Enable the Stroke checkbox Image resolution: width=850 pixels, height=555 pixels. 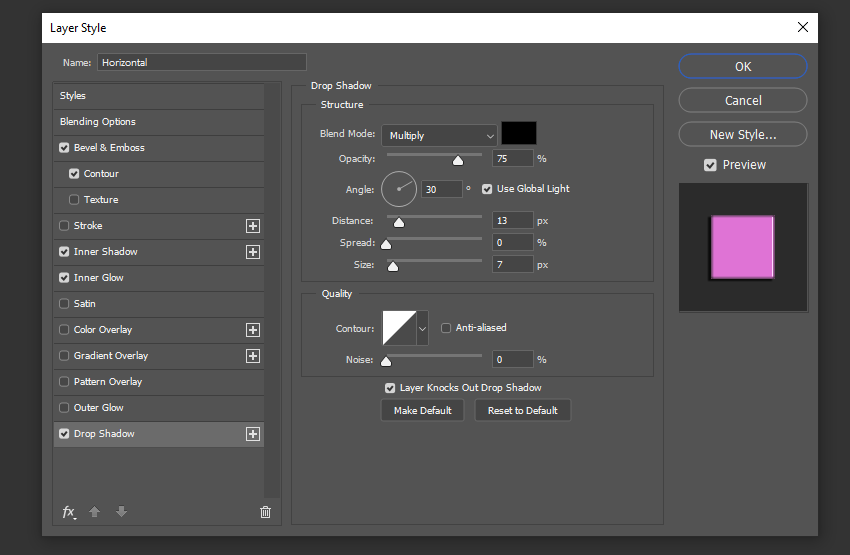(x=64, y=225)
